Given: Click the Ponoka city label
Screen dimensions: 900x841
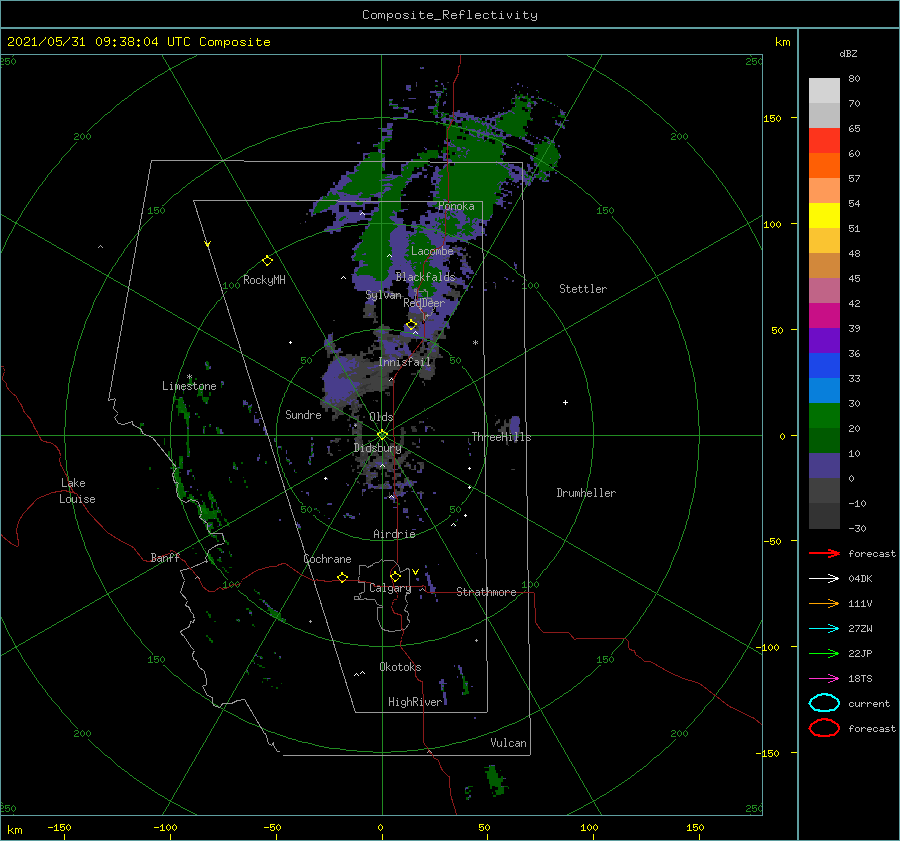Looking at the screenshot, I should pos(456,206).
